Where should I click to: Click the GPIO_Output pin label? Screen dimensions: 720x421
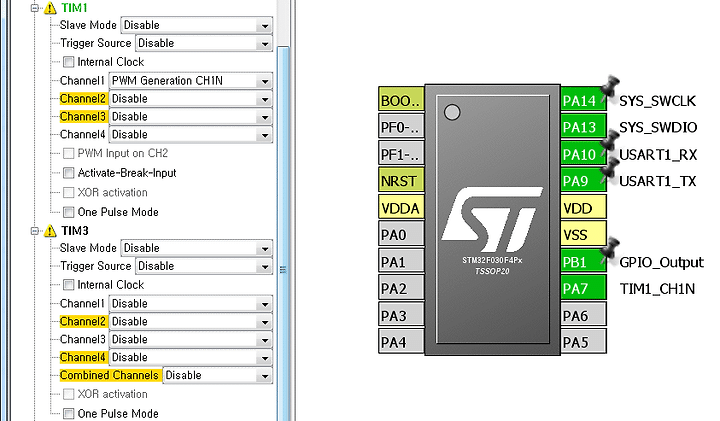click(x=661, y=262)
